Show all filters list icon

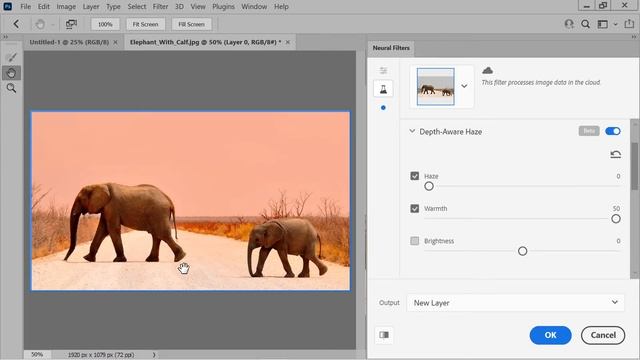(383, 71)
